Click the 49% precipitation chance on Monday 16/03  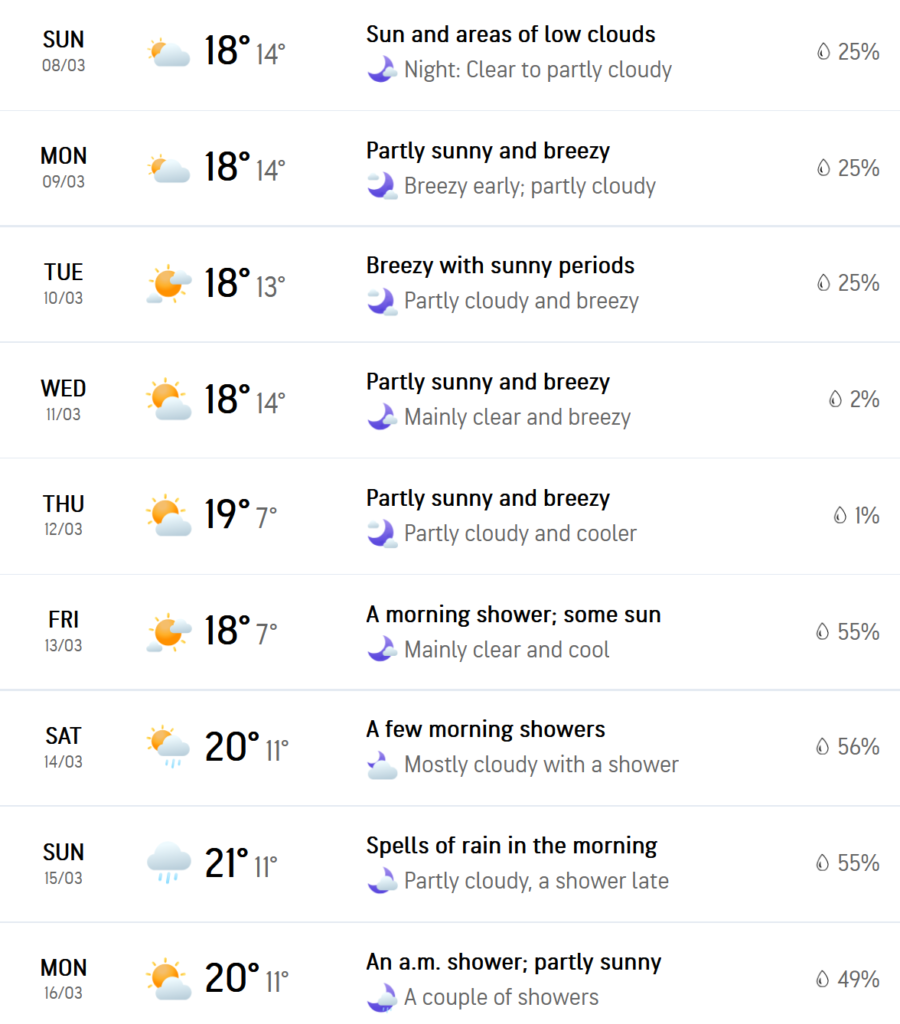click(x=858, y=979)
